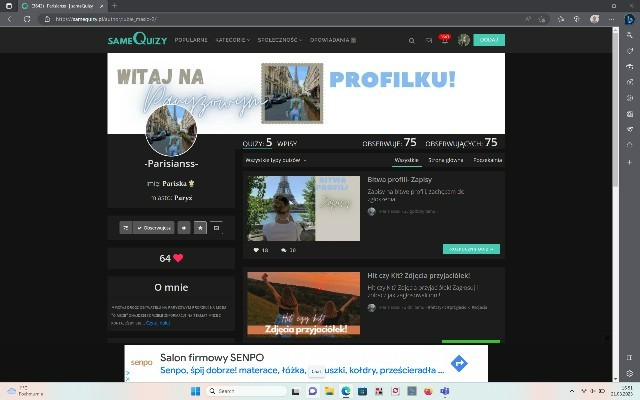Click the Eiffel Tower quiz thumbnail
Viewport: 640px width, 400px height.
(x=303, y=208)
